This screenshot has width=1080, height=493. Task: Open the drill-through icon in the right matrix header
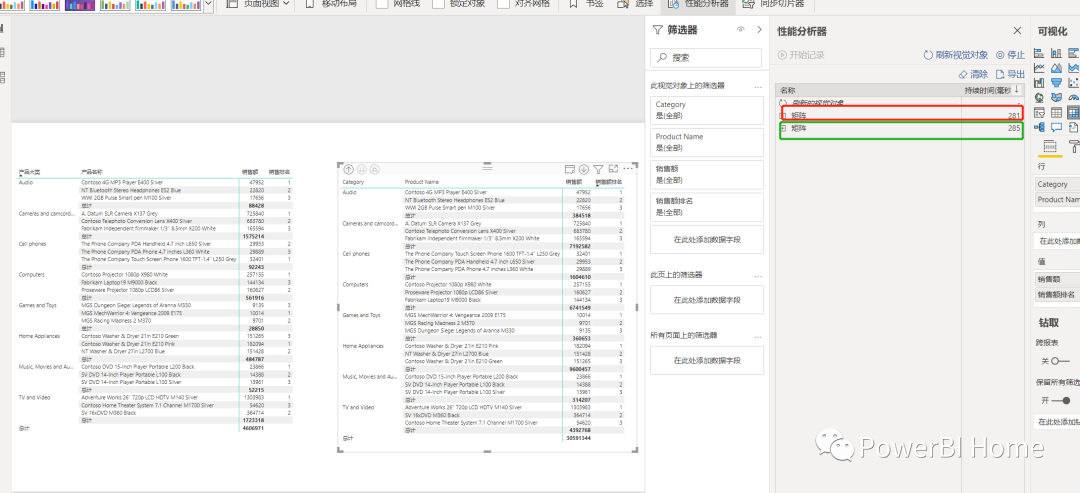pyautogui.click(x=570, y=169)
